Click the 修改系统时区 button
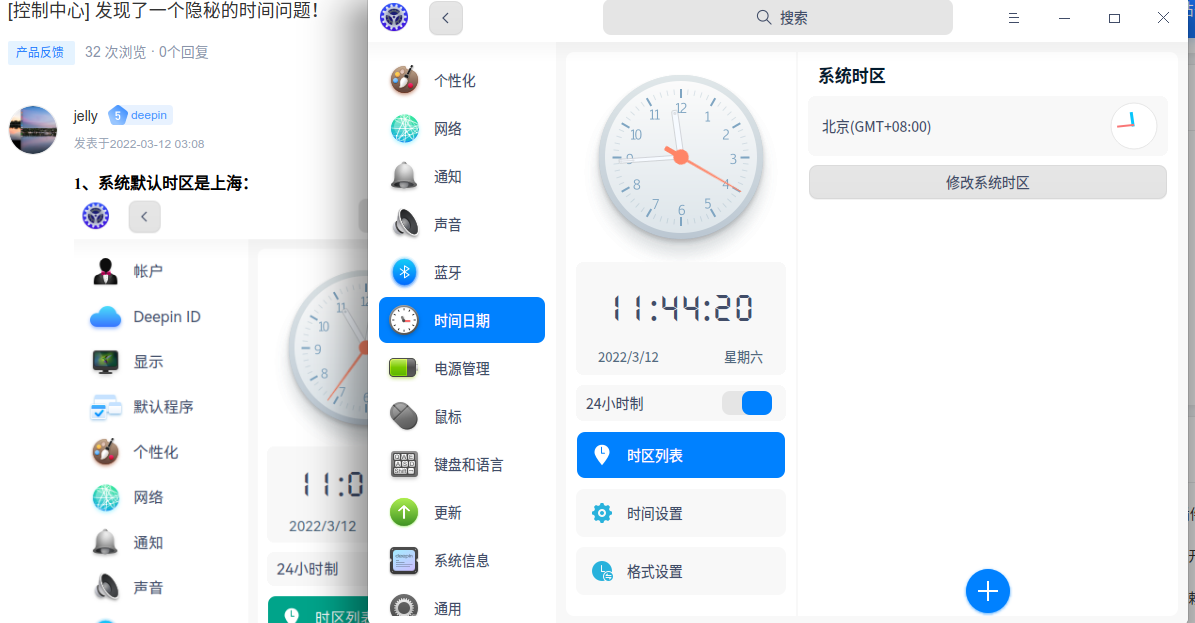 click(987, 182)
